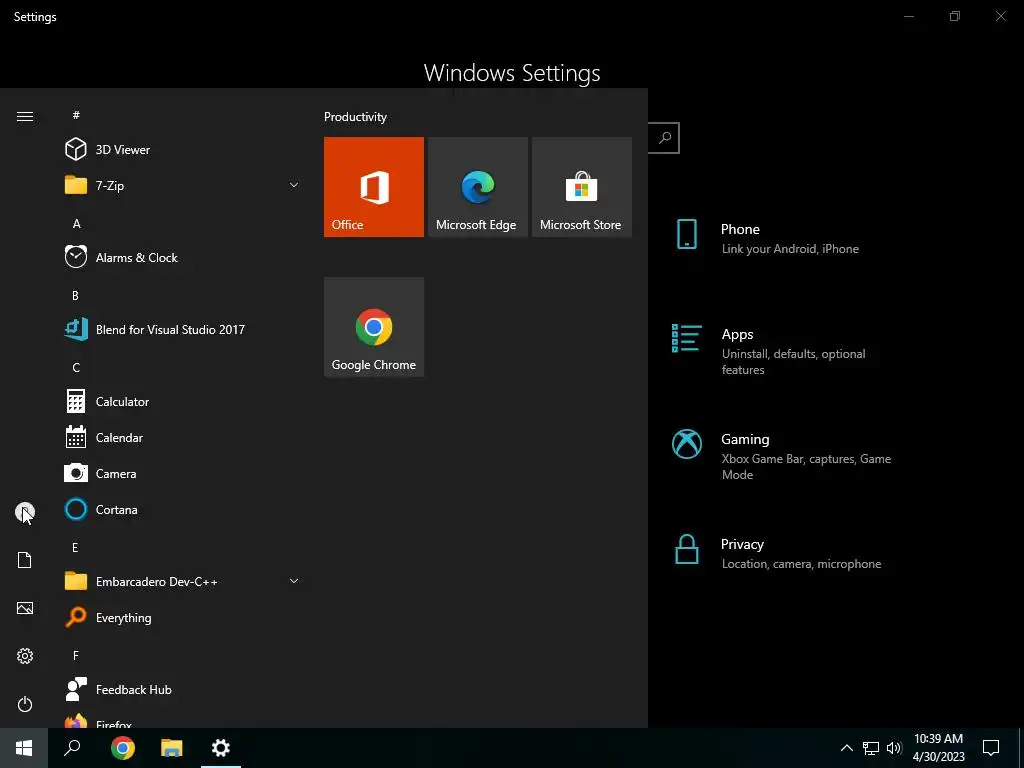Click the letter F section header

pyautogui.click(x=76, y=655)
